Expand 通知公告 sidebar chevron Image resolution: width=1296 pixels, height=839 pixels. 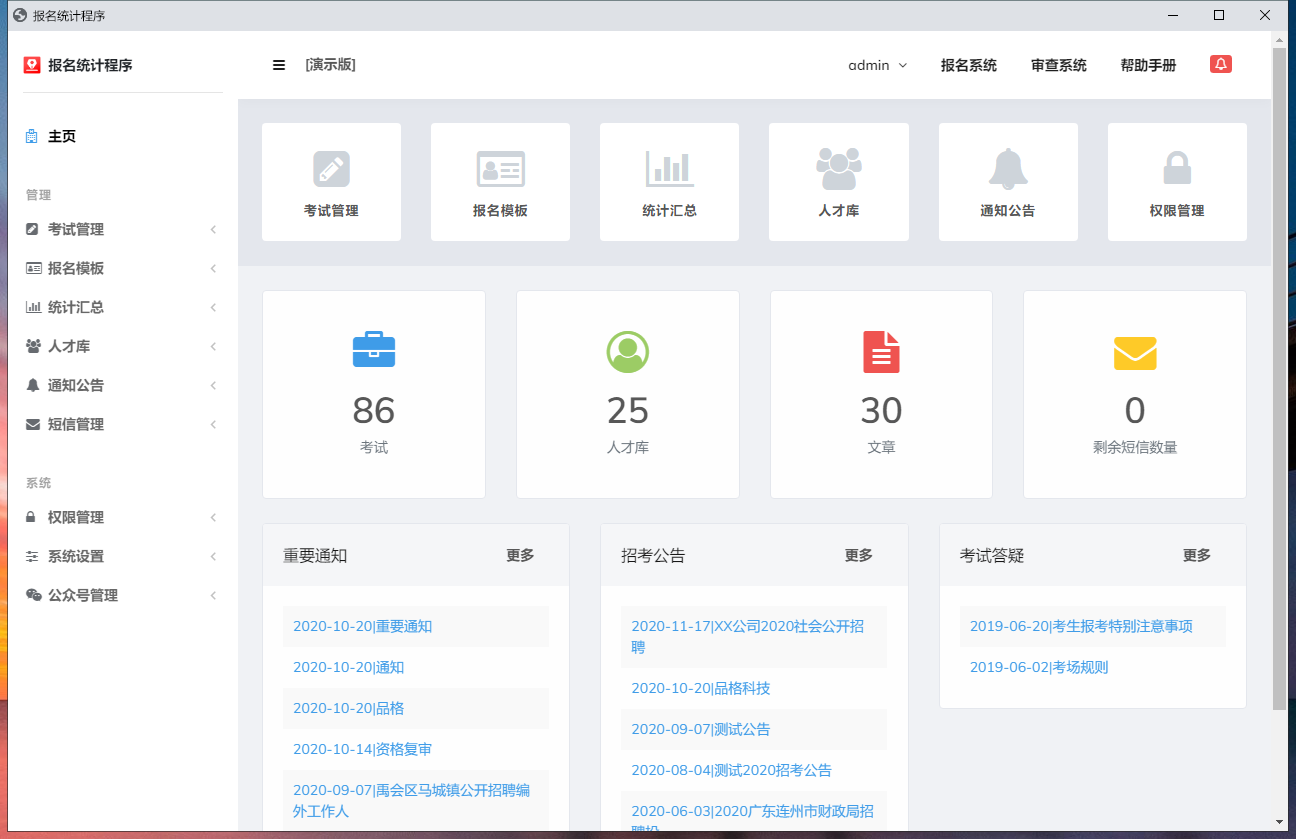[x=213, y=386]
